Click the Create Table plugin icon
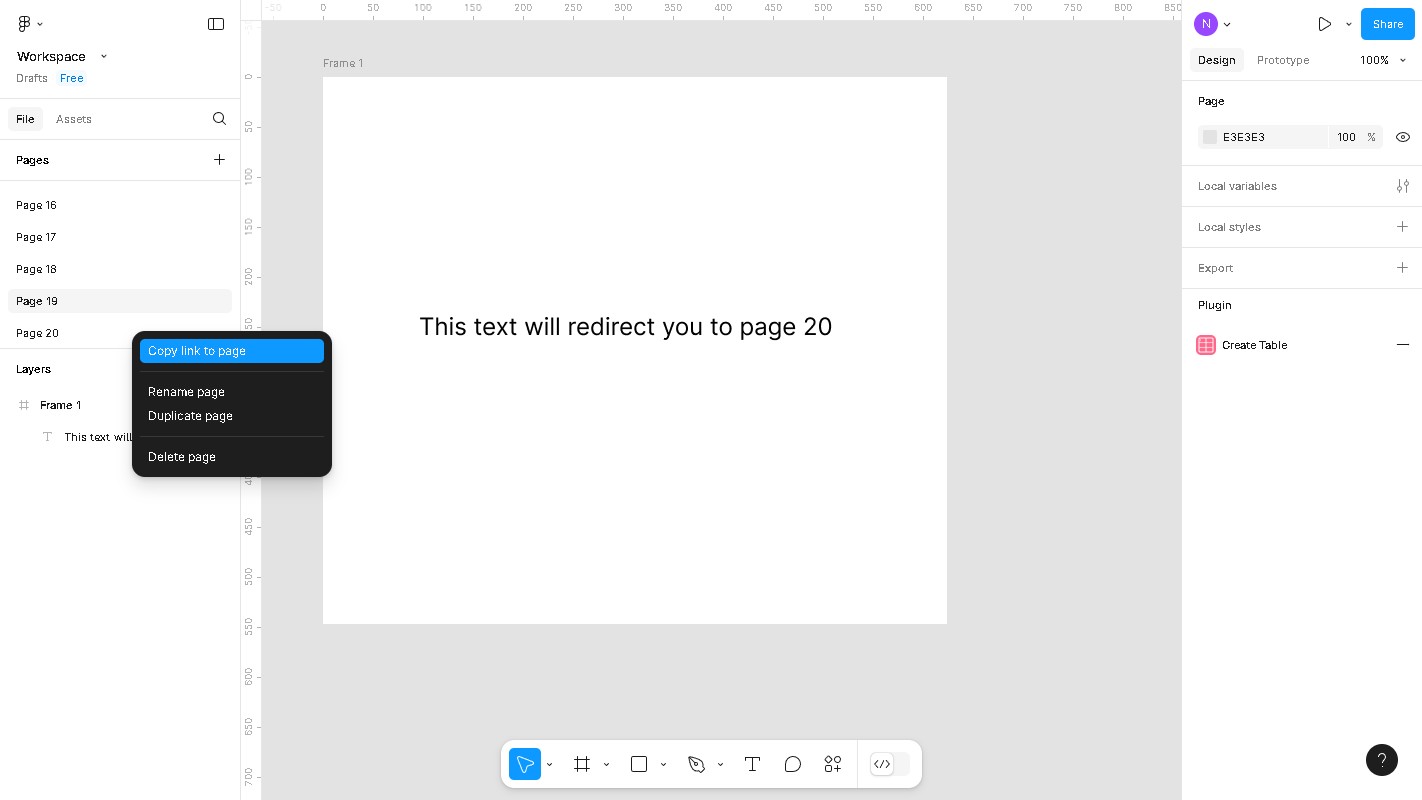 (x=1206, y=345)
